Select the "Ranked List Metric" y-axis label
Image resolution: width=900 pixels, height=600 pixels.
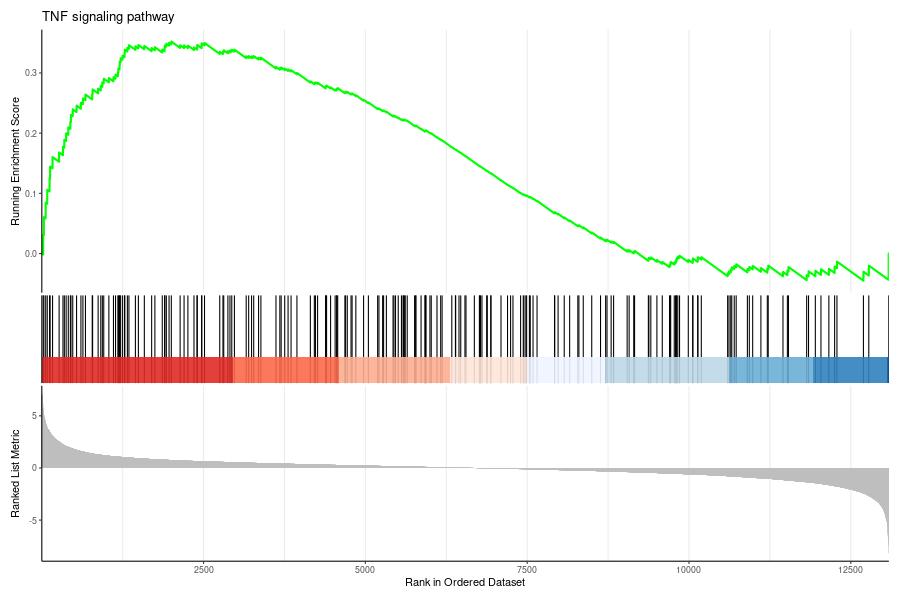(x=15, y=474)
